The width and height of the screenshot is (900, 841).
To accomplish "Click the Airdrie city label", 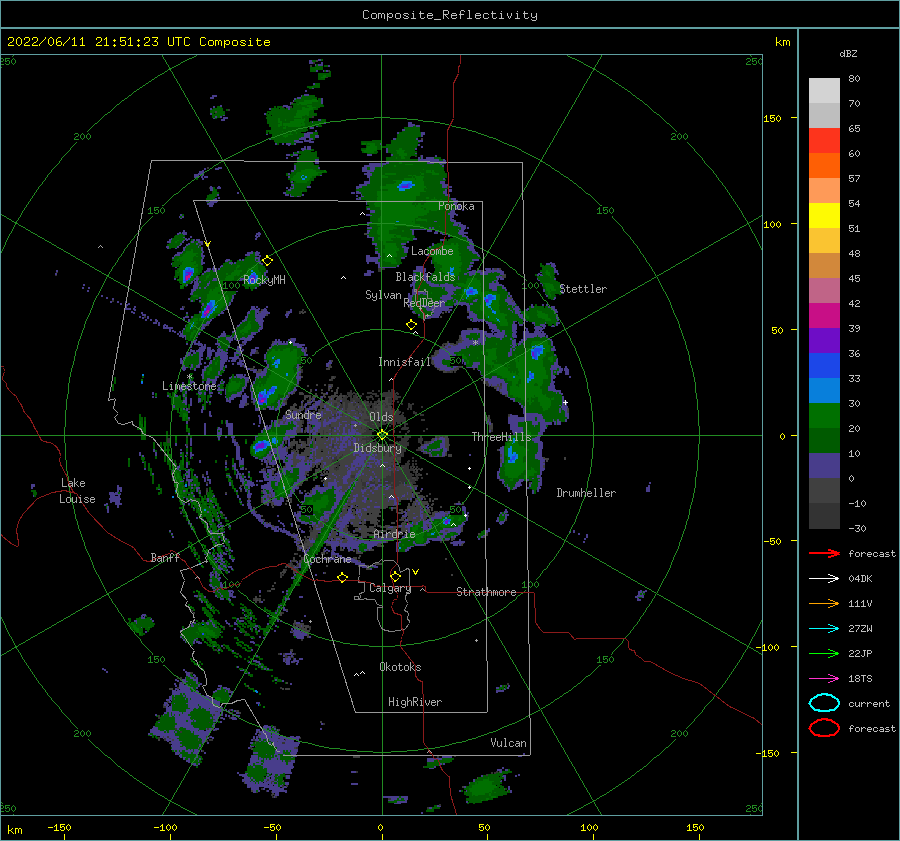I will coord(394,534).
